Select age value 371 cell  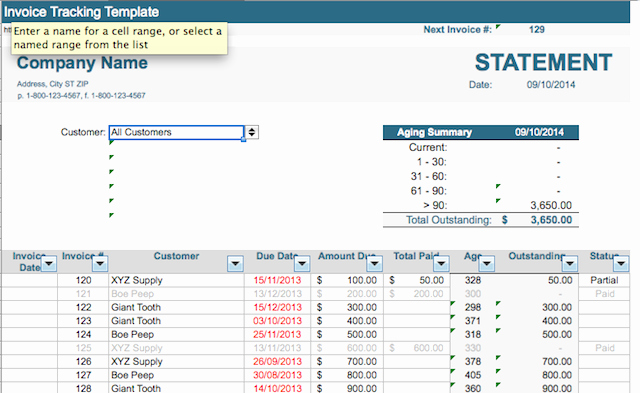click(x=473, y=321)
